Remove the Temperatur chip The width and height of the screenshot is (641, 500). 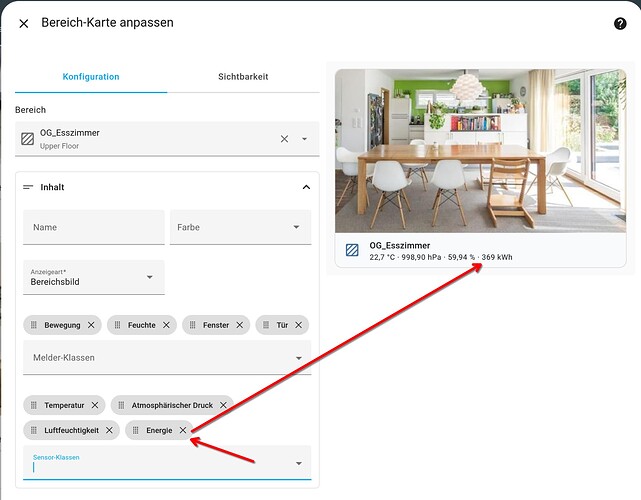(95, 405)
